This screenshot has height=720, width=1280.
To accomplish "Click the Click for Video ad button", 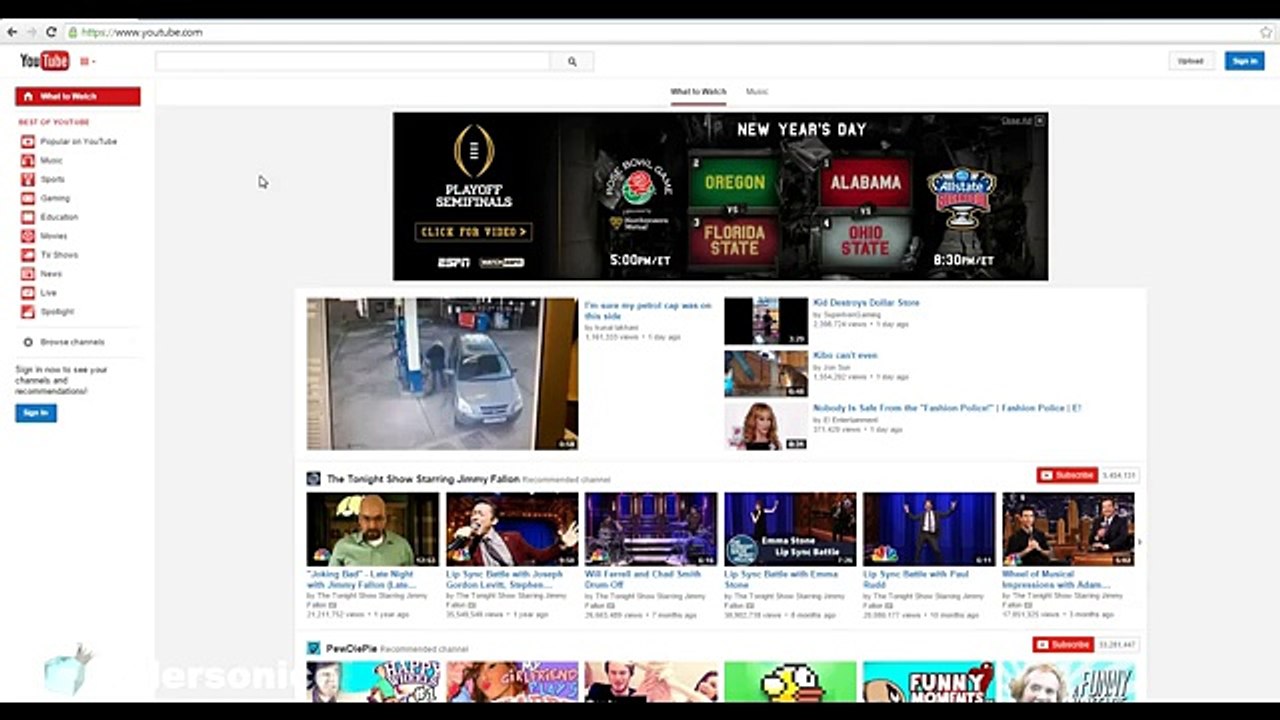I will point(473,232).
